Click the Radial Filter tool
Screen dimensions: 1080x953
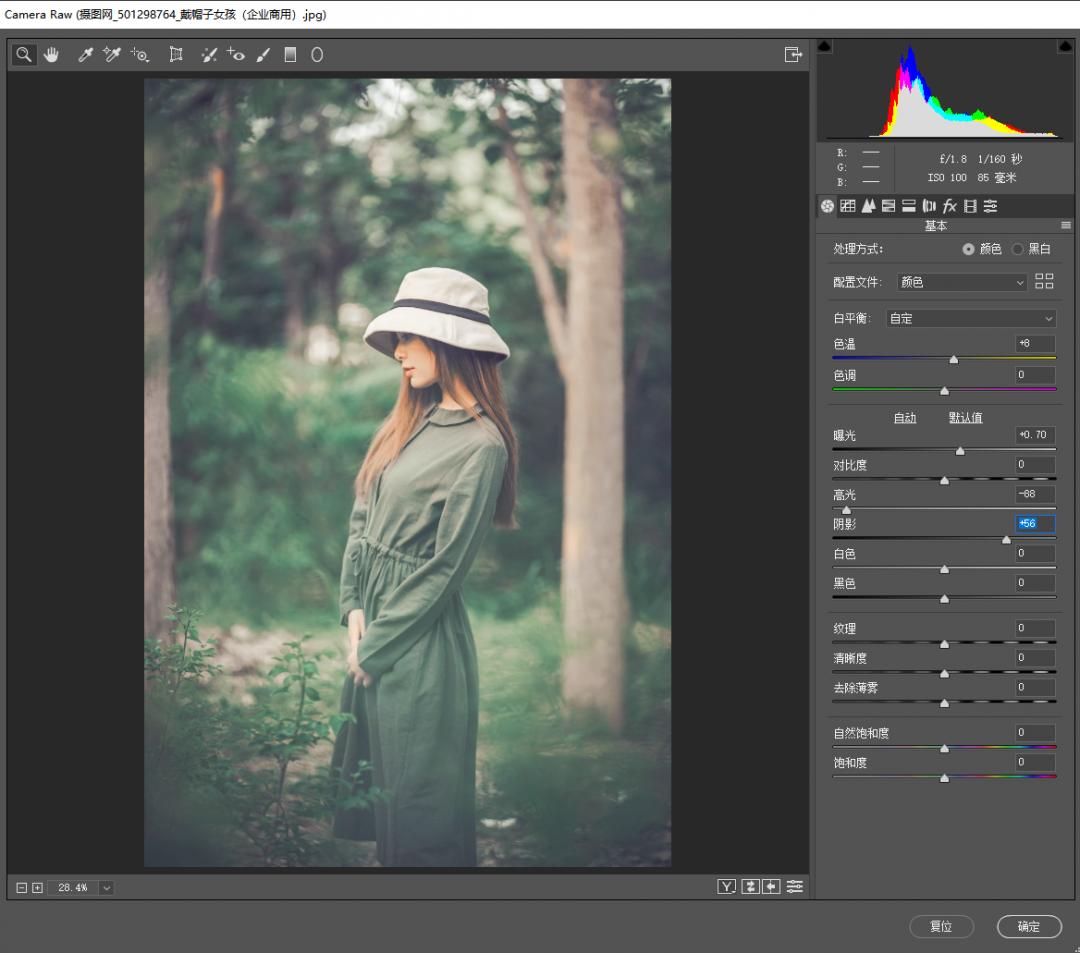pyautogui.click(x=317, y=55)
